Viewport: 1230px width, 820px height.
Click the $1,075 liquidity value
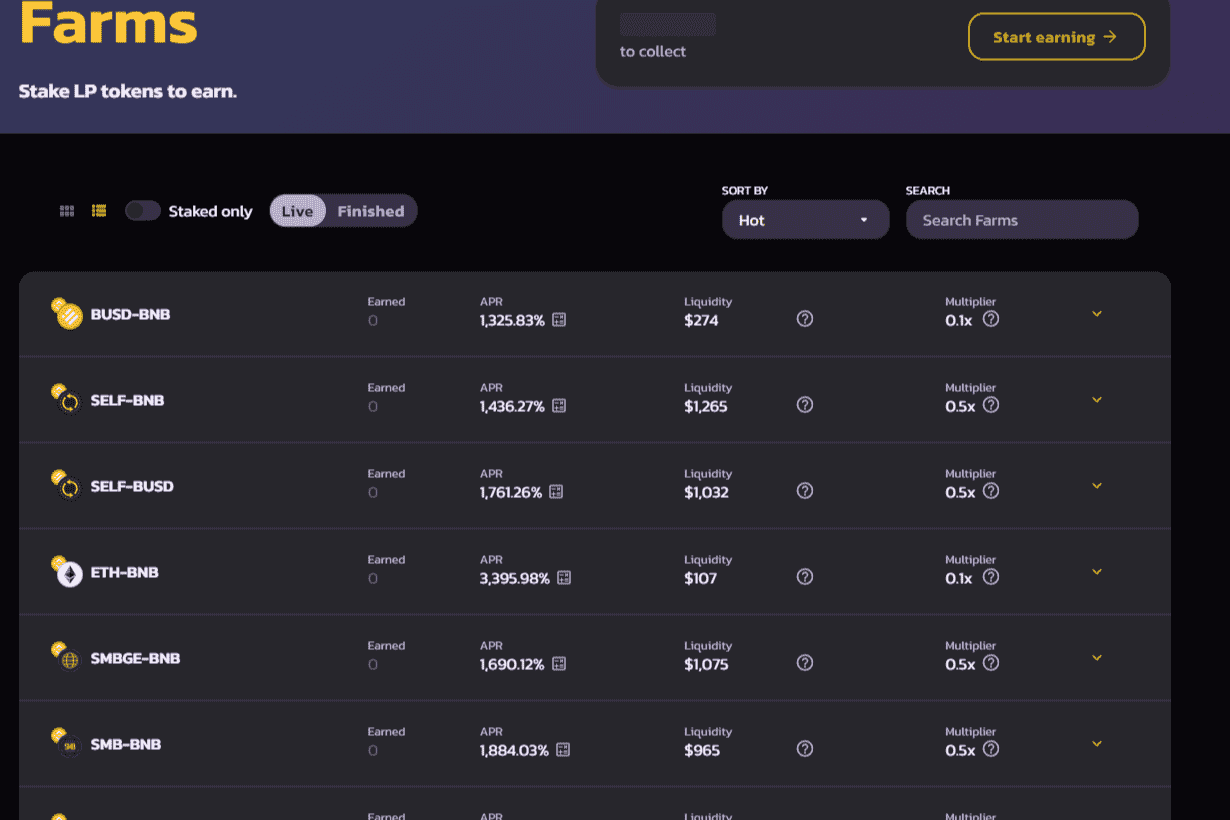(706, 665)
